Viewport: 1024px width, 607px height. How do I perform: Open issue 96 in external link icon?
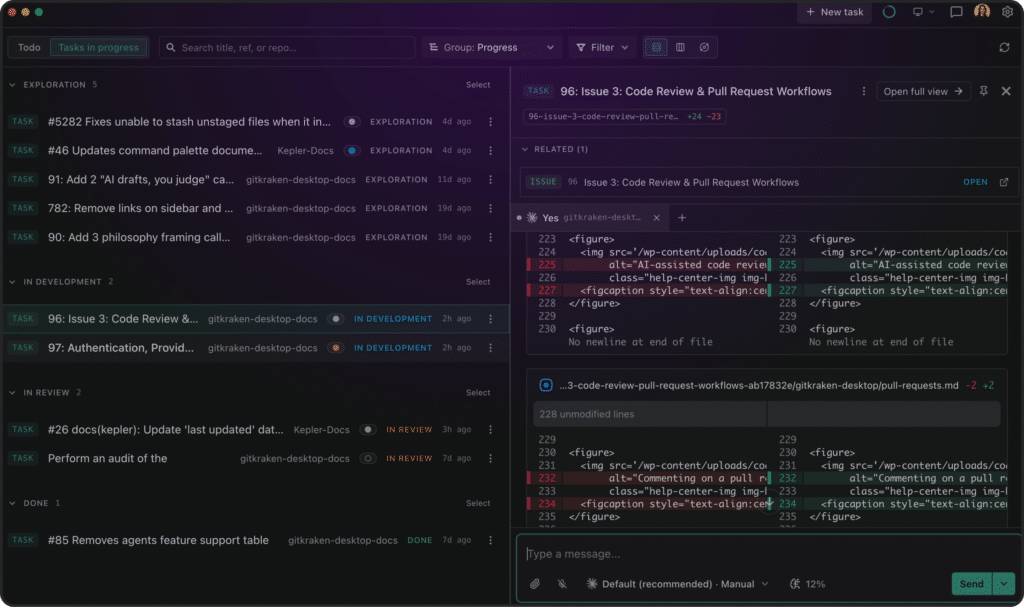(1004, 182)
